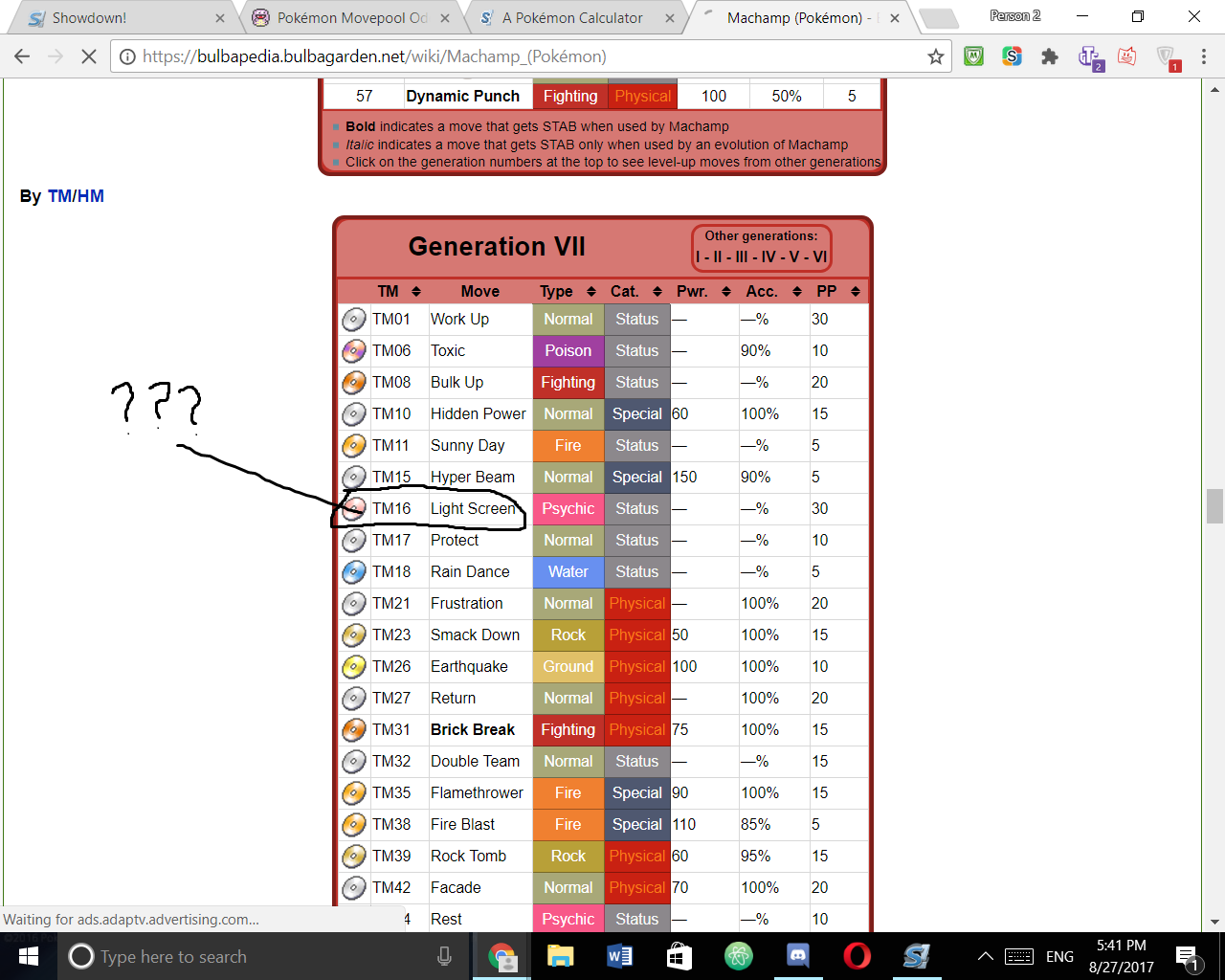This screenshot has width=1225, height=980.
Task: Click the TM39 Rock Tomb disc icon
Action: click(x=354, y=857)
